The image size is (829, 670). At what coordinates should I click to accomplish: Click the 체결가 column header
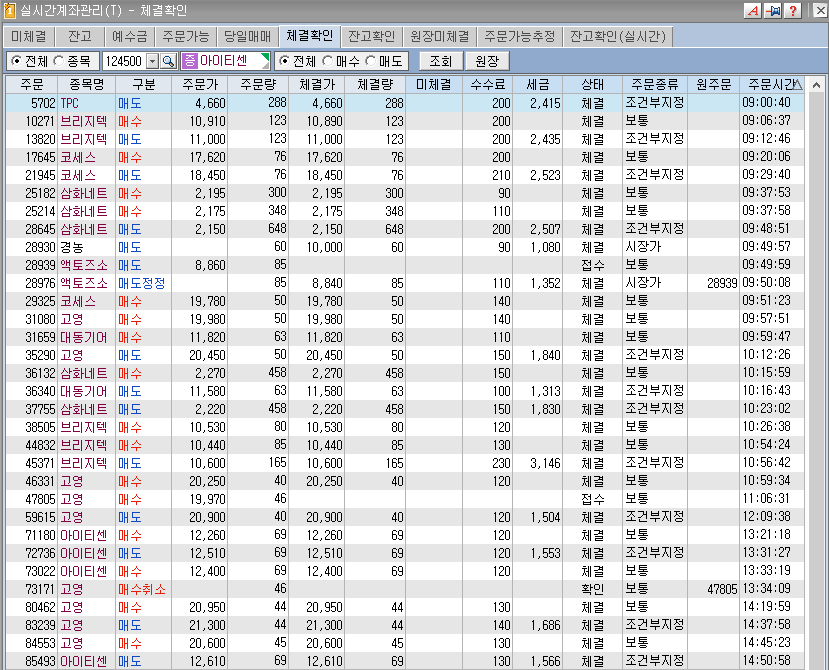(x=317, y=85)
